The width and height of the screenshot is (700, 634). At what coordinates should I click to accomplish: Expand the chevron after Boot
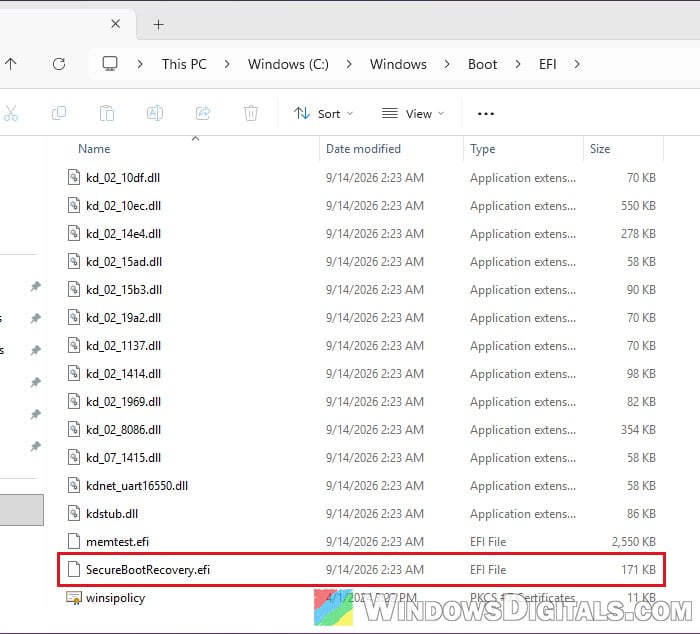tap(518, 64)
